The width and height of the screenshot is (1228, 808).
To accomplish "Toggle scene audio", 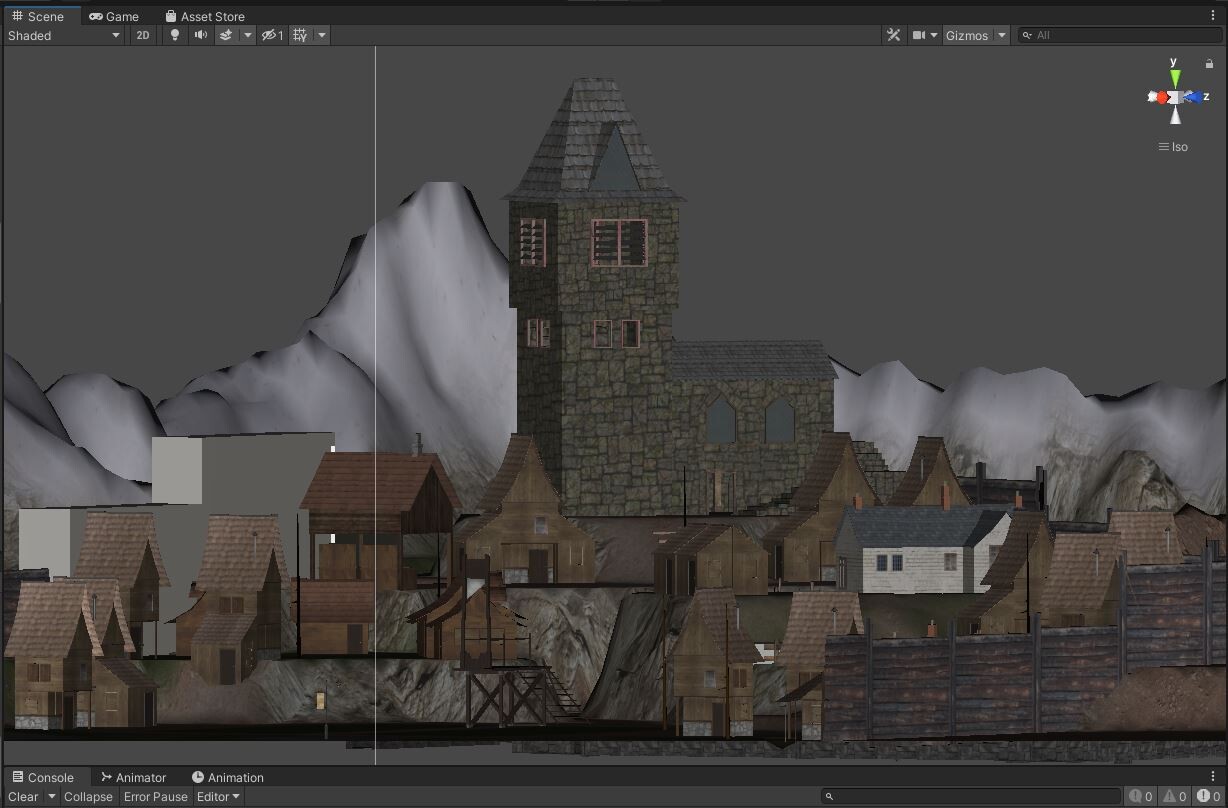I will 200,35.
